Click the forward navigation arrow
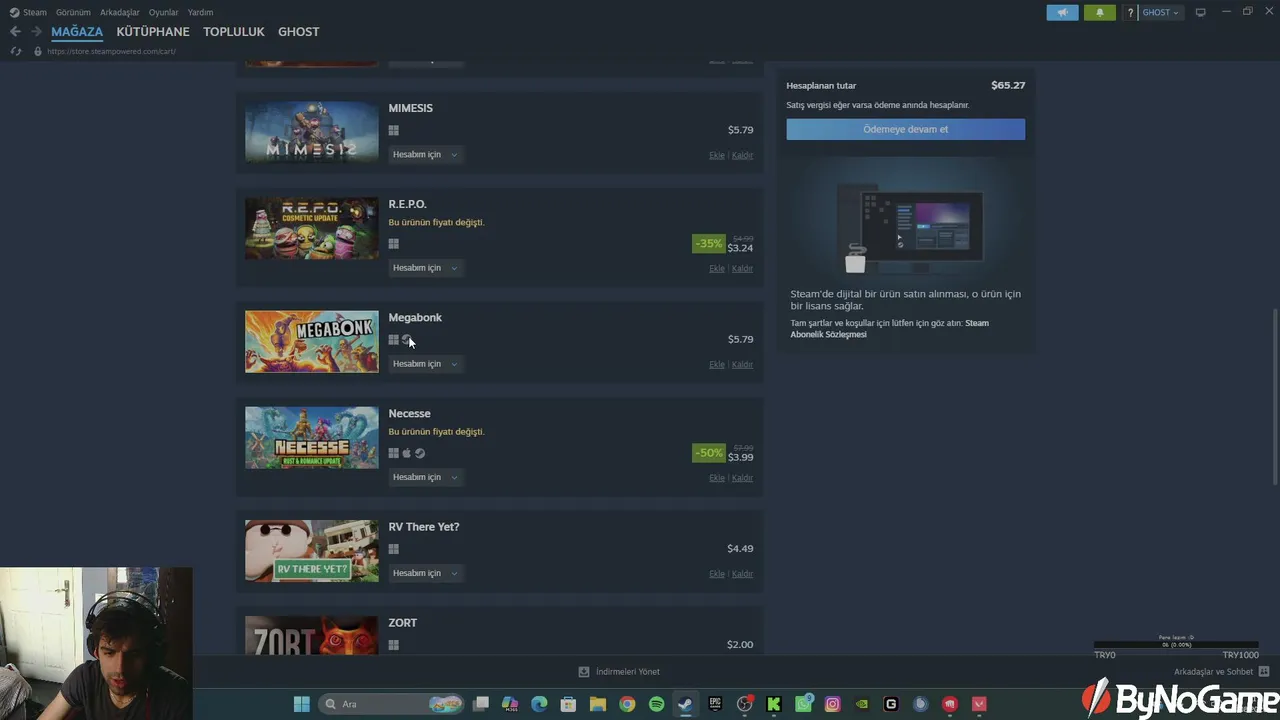Viewport: 1280px width, 720px height. 37,32
